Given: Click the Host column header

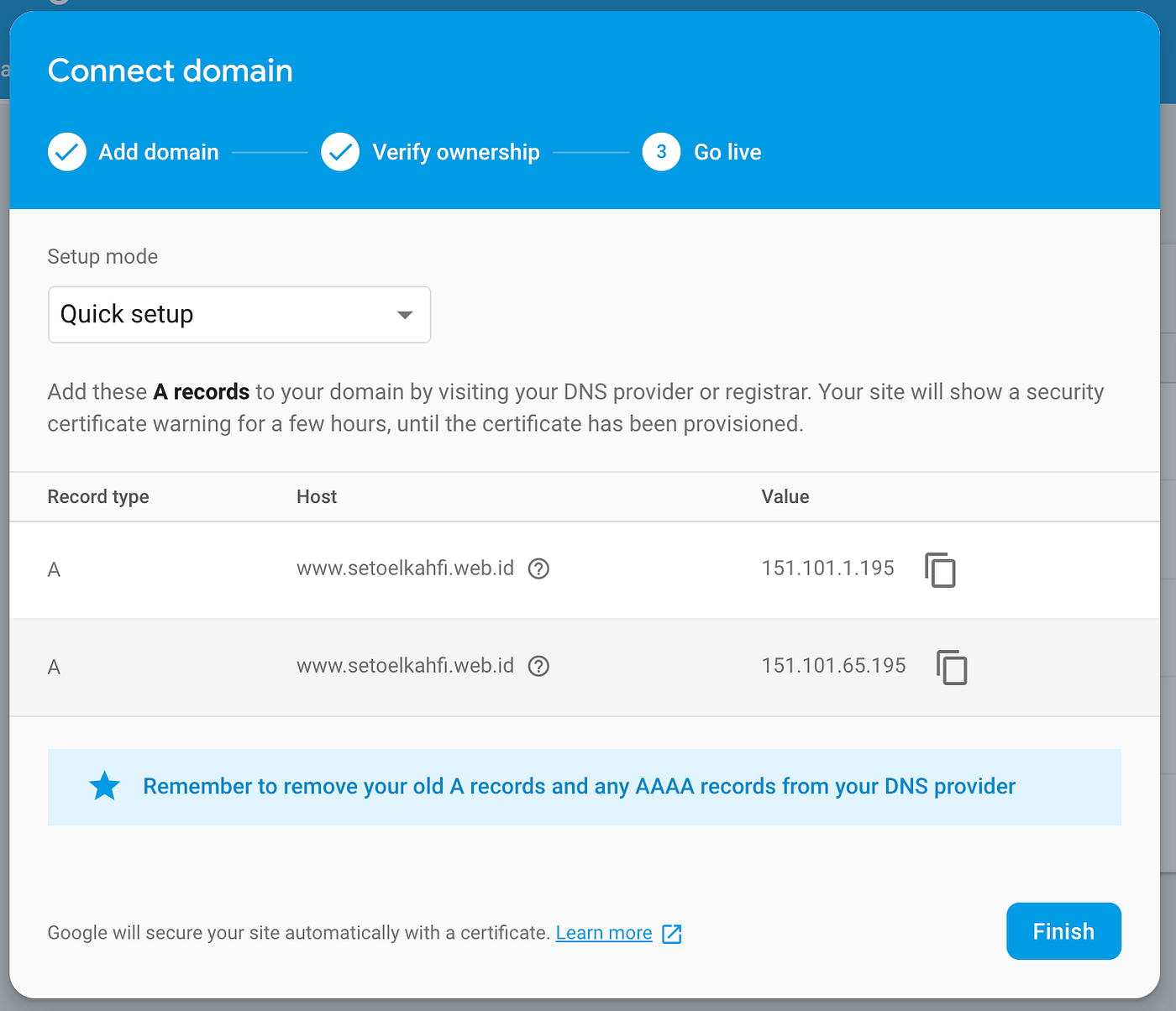Looking at the screenshot, I should click(317, 496).
